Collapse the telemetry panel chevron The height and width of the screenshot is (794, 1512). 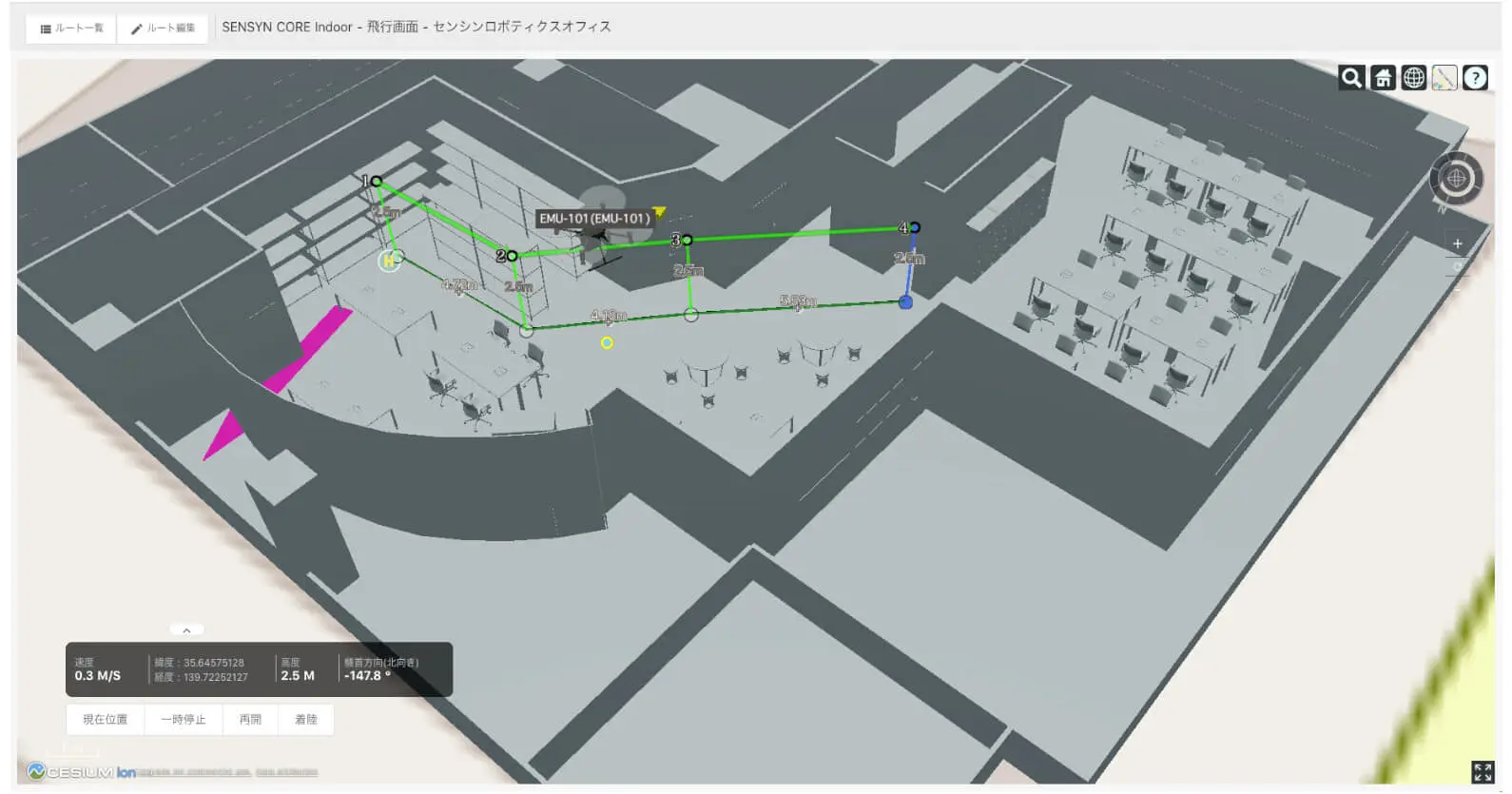[186, 630]
